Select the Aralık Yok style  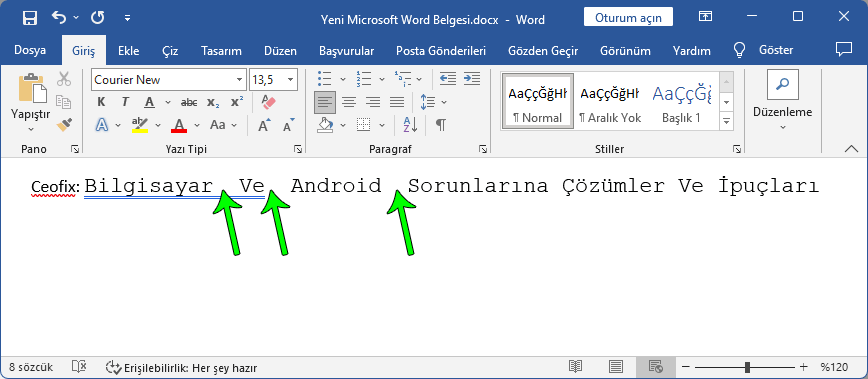(609, 102)
